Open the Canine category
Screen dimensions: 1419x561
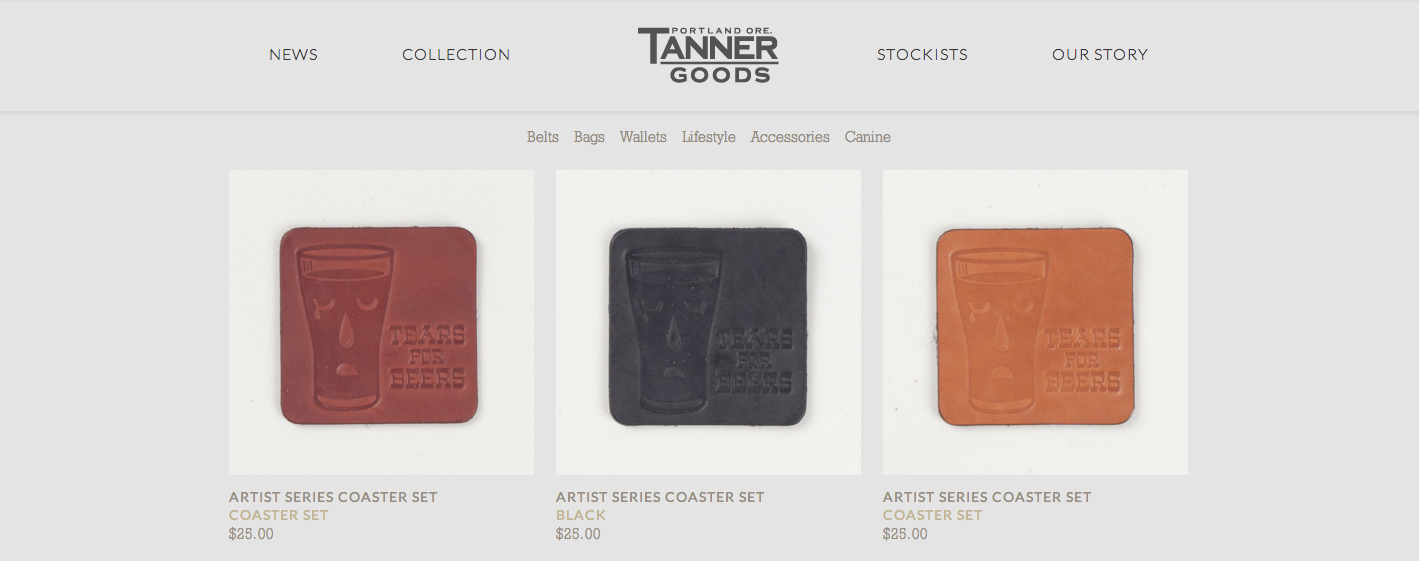867,137
